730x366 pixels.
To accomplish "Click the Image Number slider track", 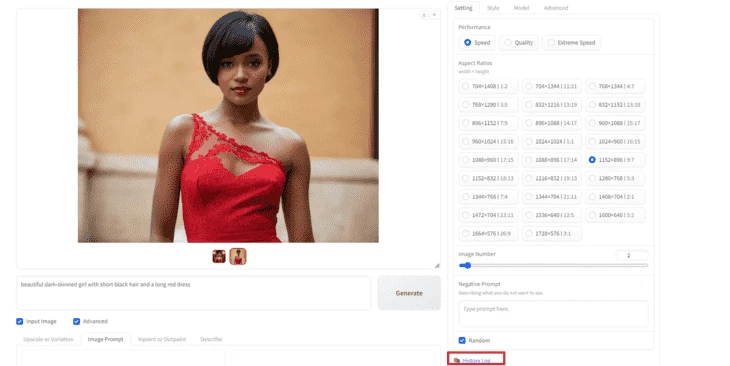I will tap(553, 265).
